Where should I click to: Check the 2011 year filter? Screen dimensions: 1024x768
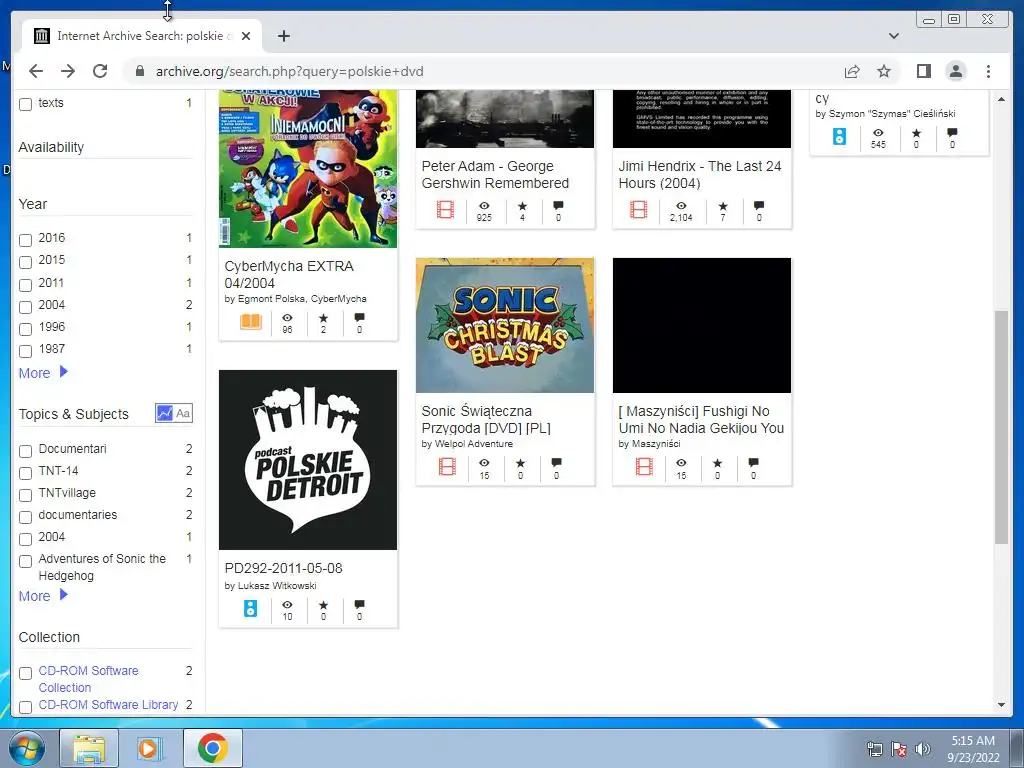coord(25,285)
